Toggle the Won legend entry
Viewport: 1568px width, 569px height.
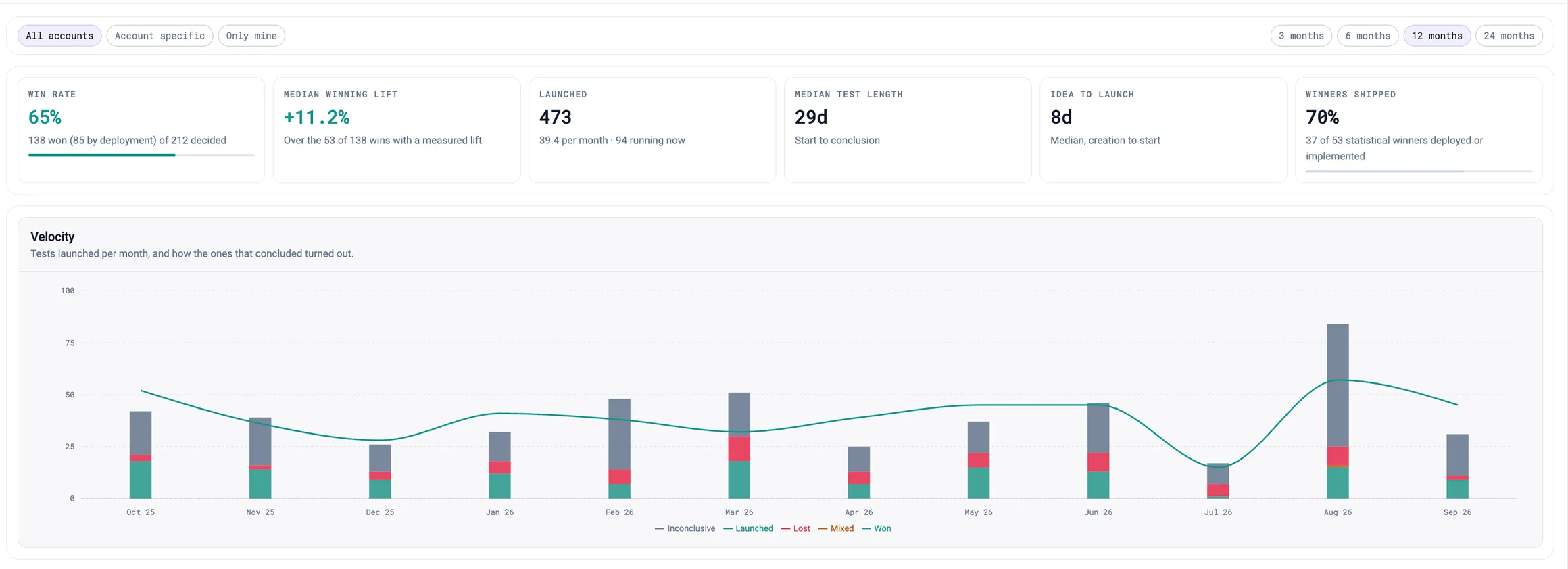pos(877,528)
